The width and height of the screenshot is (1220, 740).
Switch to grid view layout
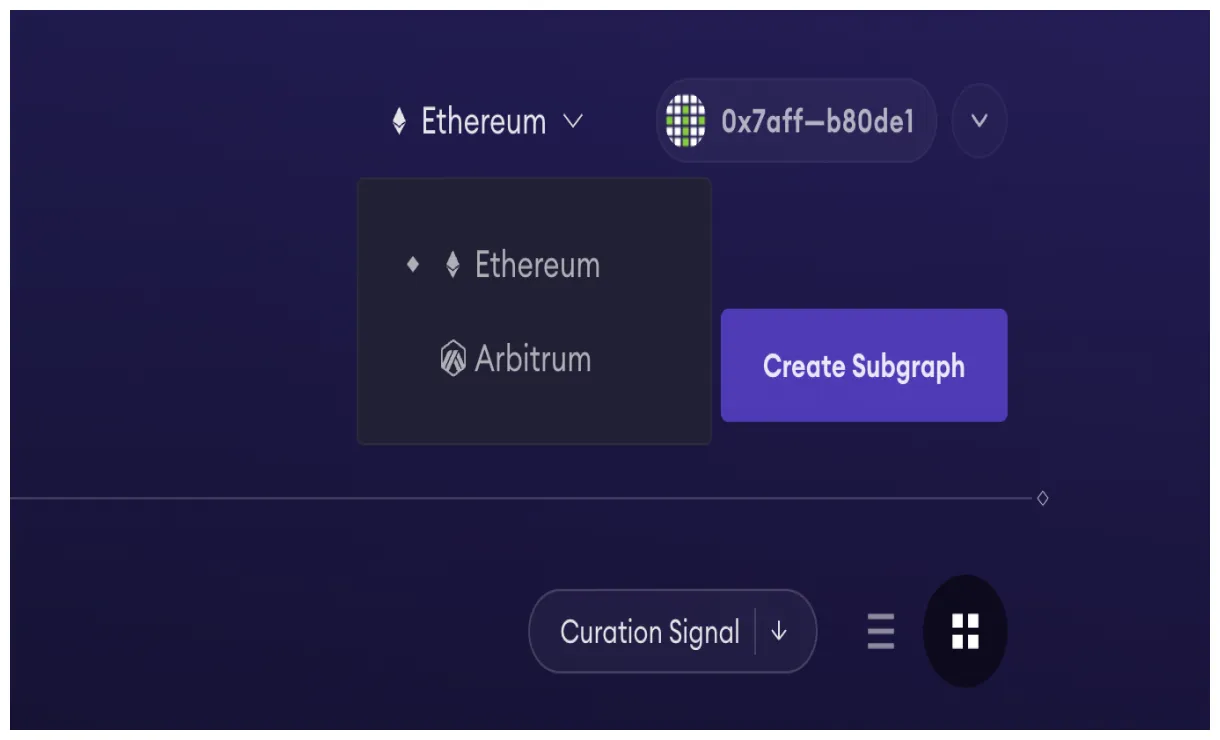964,631
